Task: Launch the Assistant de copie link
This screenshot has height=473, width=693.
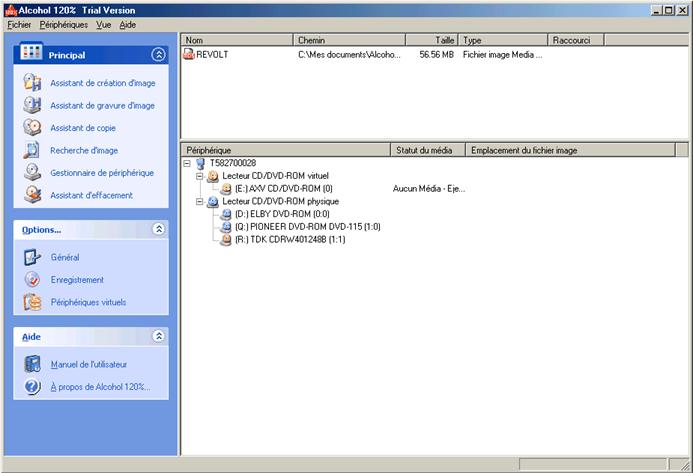Action: (x=83, y=128)
